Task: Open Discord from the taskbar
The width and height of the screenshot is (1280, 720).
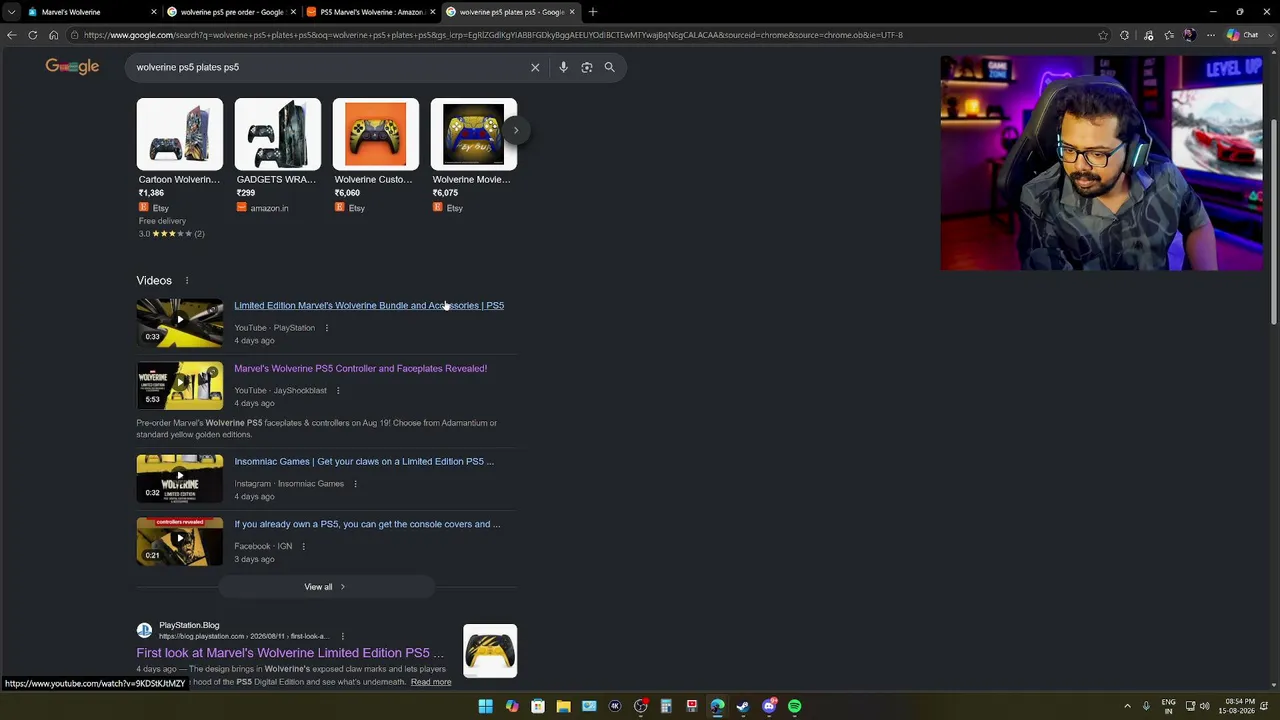Action: coord(769,706)
